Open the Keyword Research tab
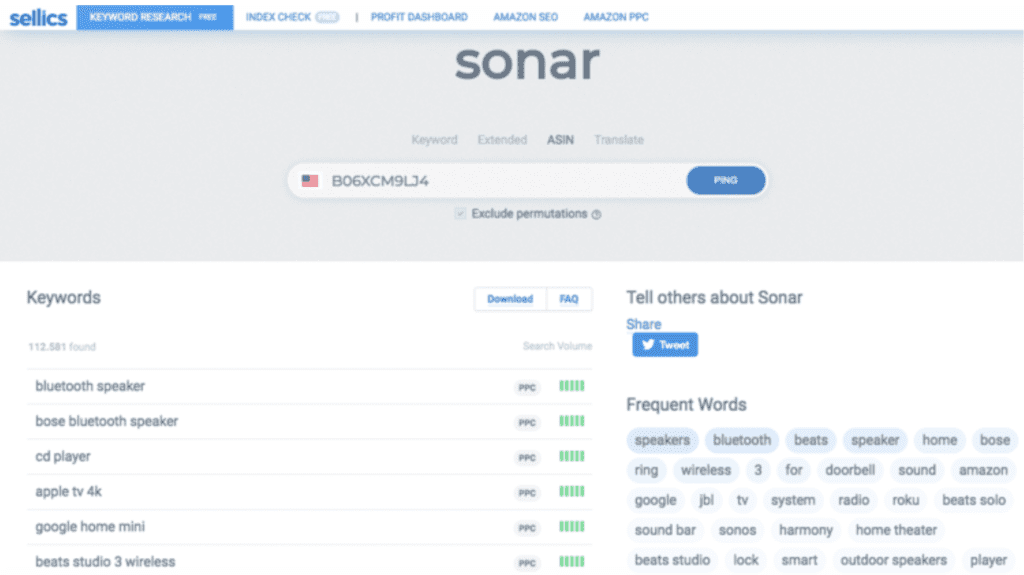Viewport: 1024px width, 575px height. (155, 17)
